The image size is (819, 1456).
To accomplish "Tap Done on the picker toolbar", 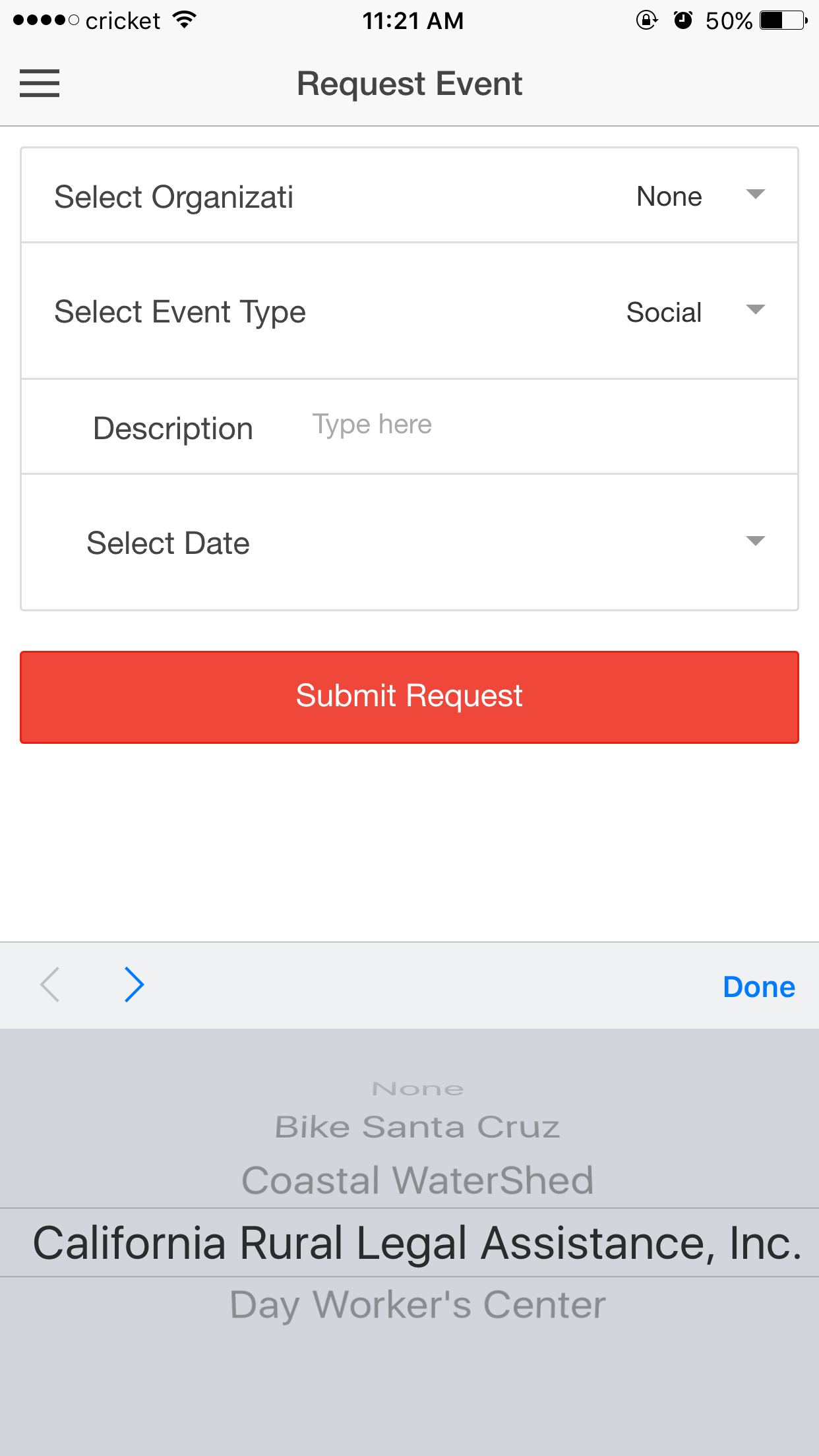I will (x=759, y=986).
